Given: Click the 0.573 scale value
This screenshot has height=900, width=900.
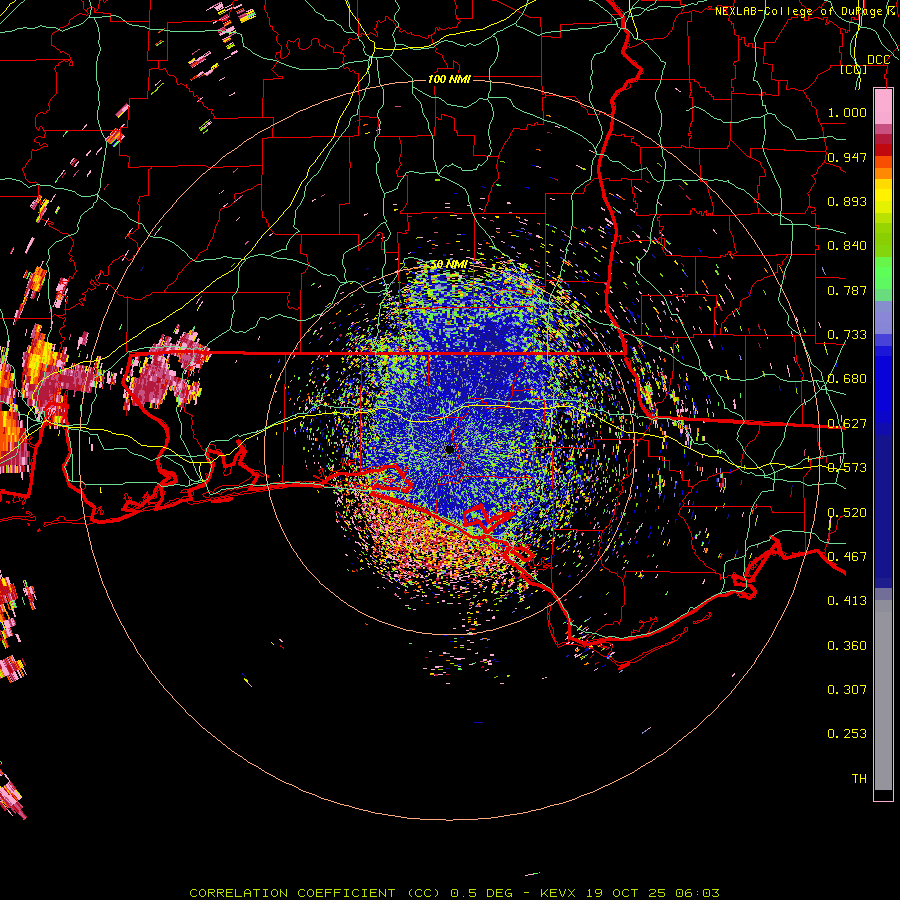Looking at the screenshot, I should [x=847, y=468].
